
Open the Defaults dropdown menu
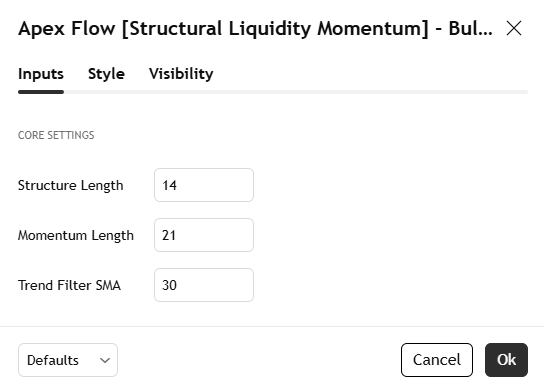(68, 360)
